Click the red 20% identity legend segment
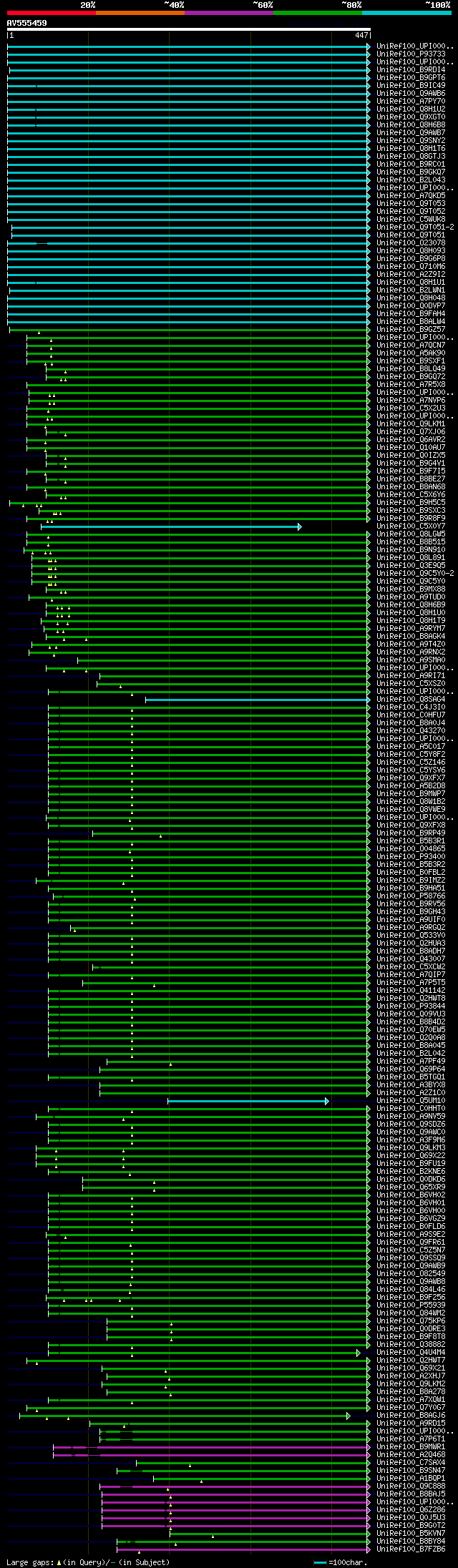This screenshot has width=458, height=1568. 52,13
